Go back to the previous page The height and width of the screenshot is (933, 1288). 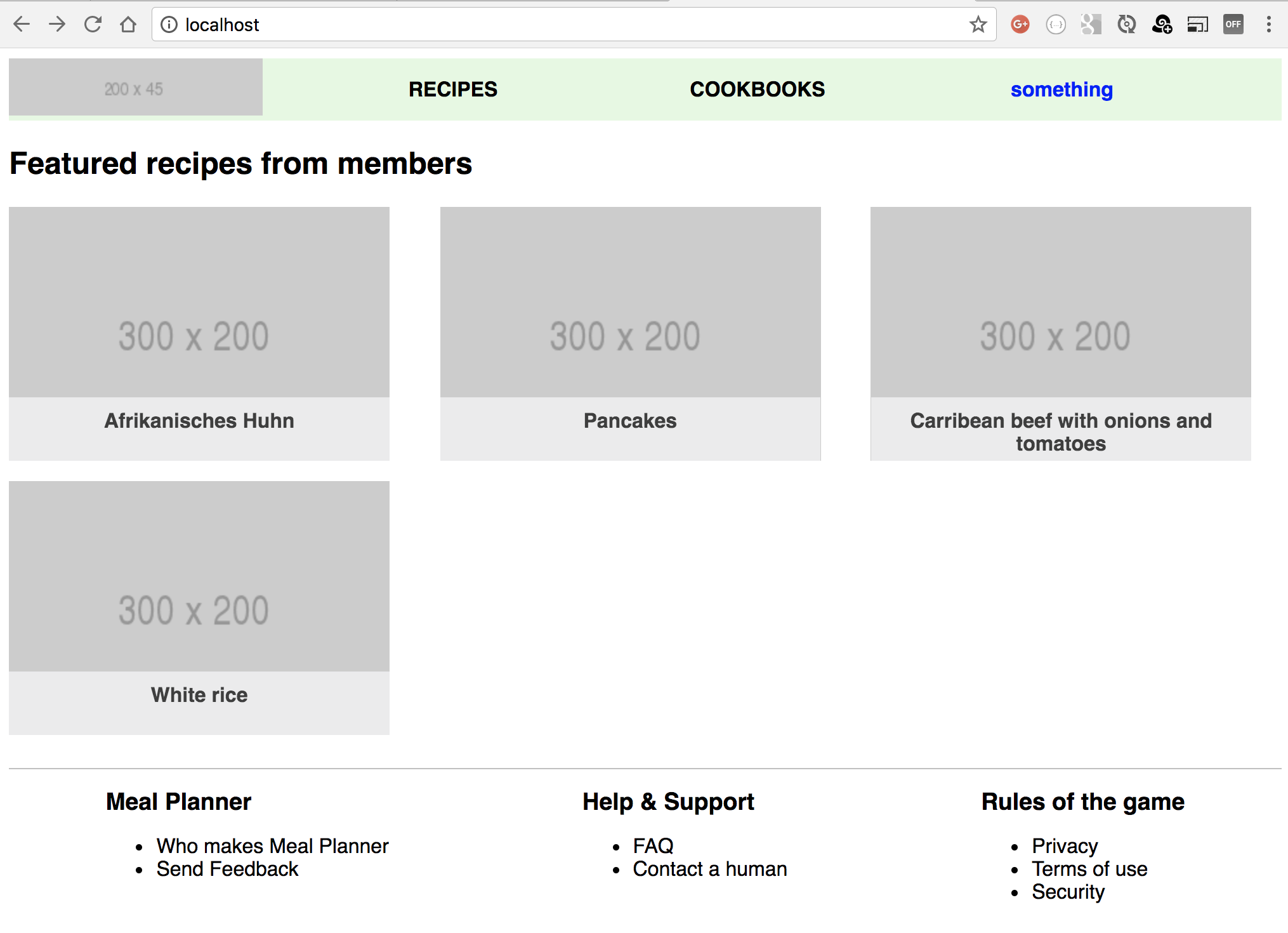pyautogui.click(x=22, y=25)
